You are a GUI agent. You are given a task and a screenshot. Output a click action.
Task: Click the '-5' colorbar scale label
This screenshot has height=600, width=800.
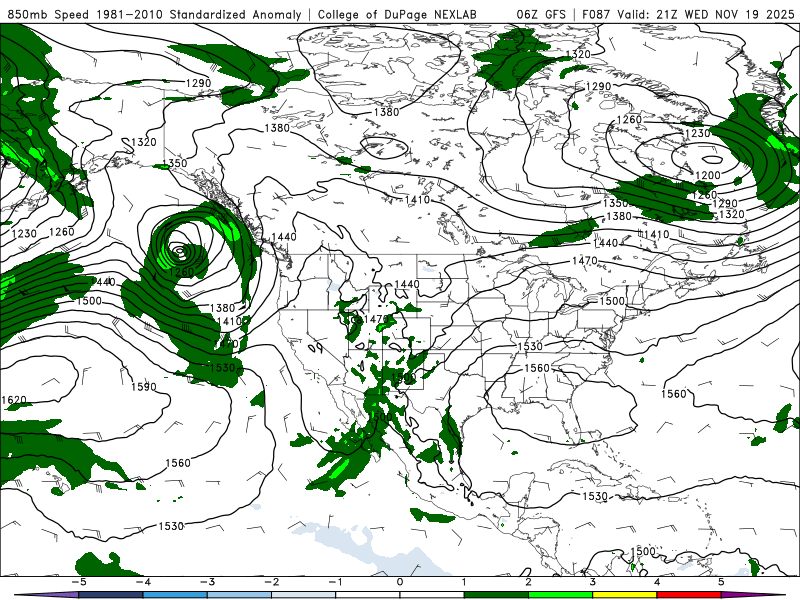tap(78, 582)
